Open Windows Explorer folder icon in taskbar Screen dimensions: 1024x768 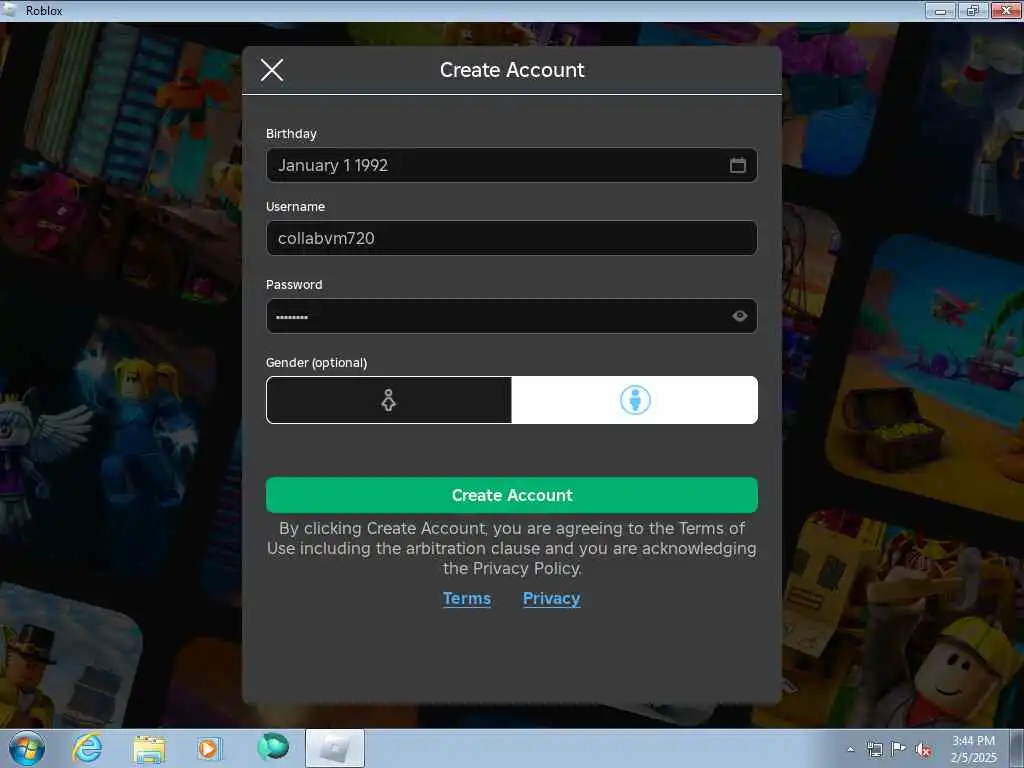point(149,748)
